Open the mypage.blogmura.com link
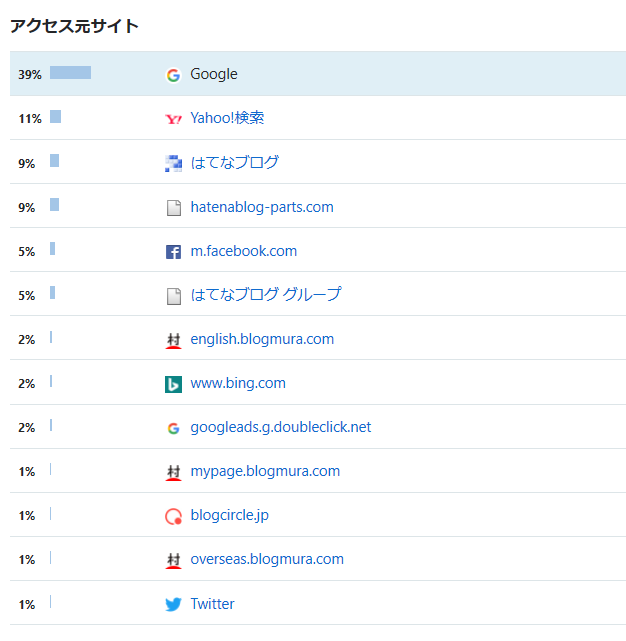This screenshot has width=626, height=641. 265,471
